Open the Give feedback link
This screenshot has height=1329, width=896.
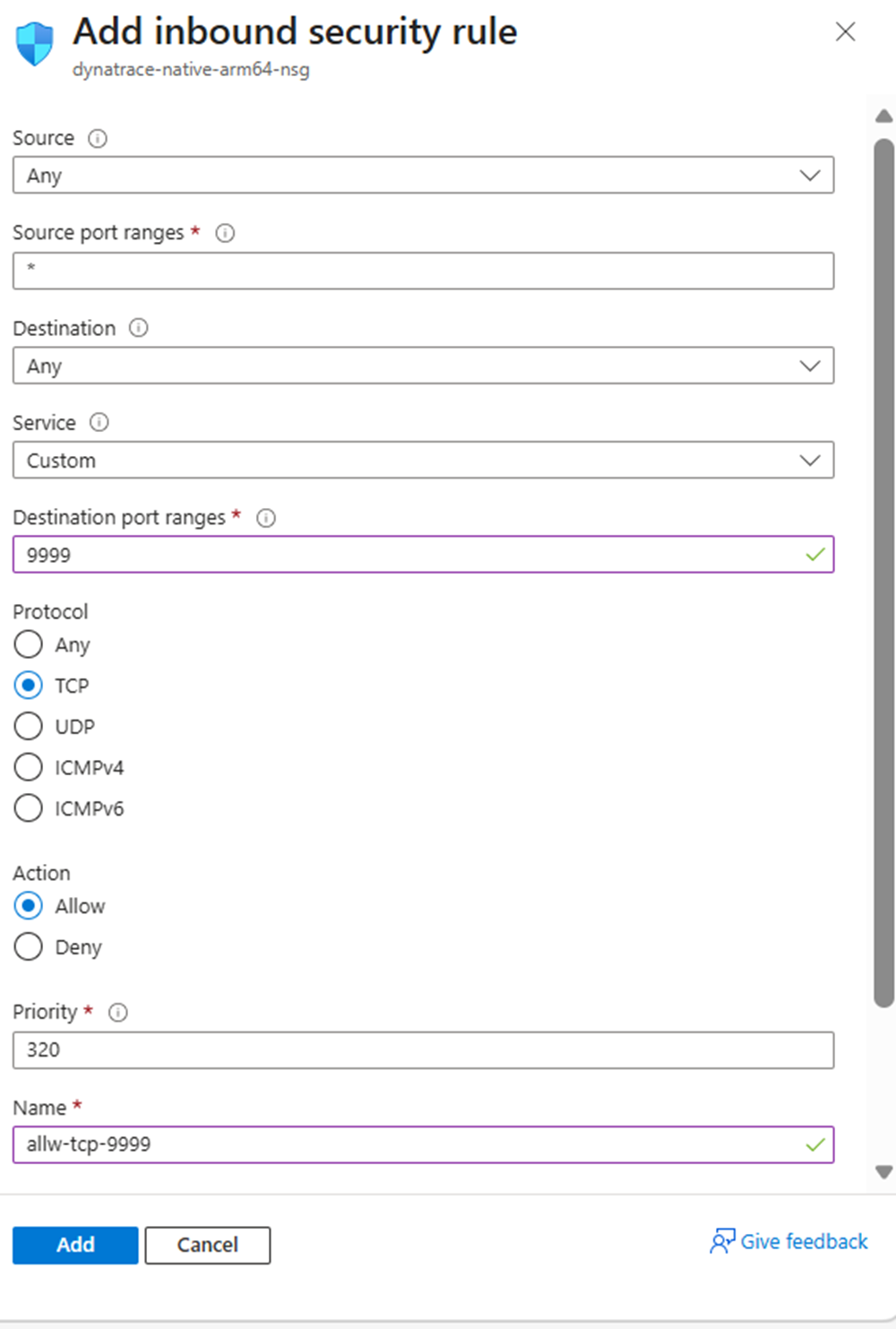pyautogui.click(x=802, y=1242)
